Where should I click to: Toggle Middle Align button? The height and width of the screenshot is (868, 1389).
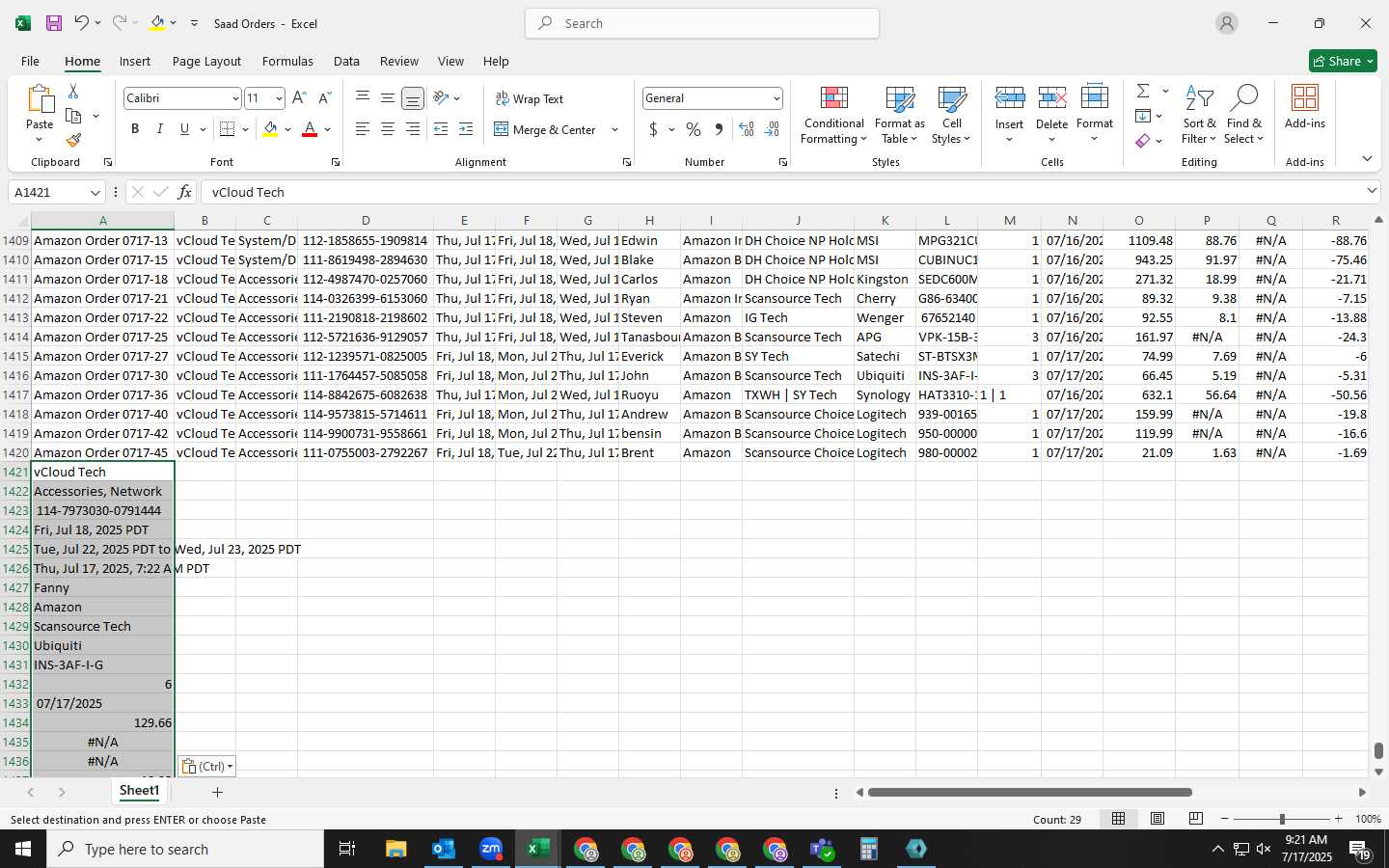(388, 97)
